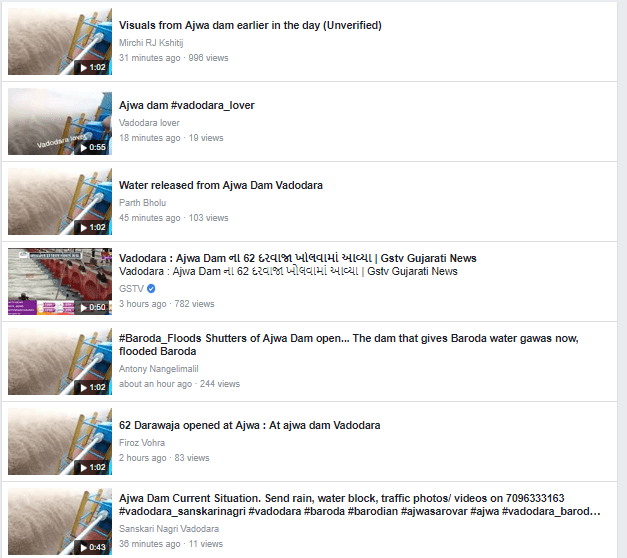Play the Sanskari Nagri 0:43 video

tap(60, 521)
